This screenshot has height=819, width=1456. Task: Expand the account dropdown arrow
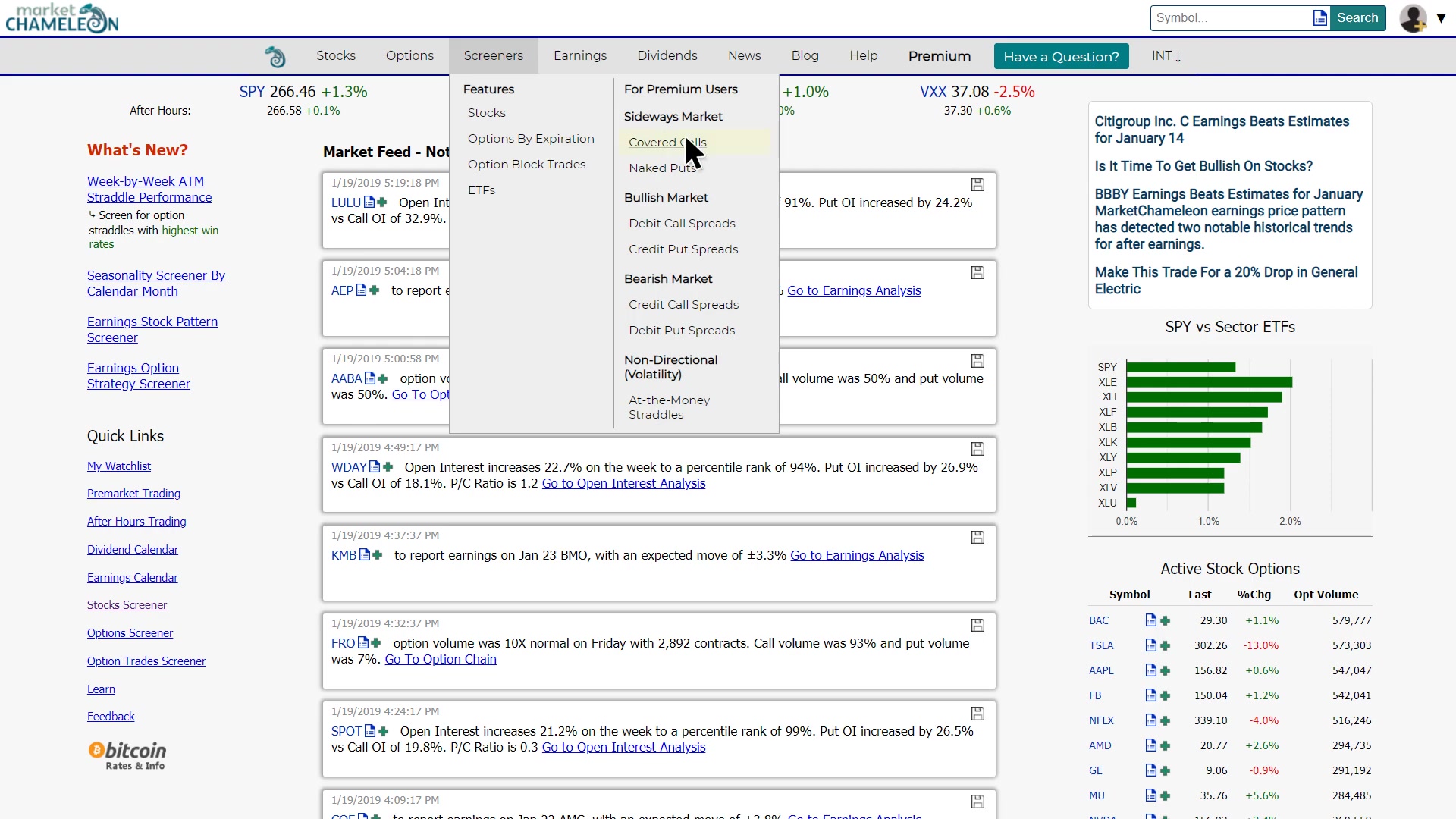[x=1441, y=18]
